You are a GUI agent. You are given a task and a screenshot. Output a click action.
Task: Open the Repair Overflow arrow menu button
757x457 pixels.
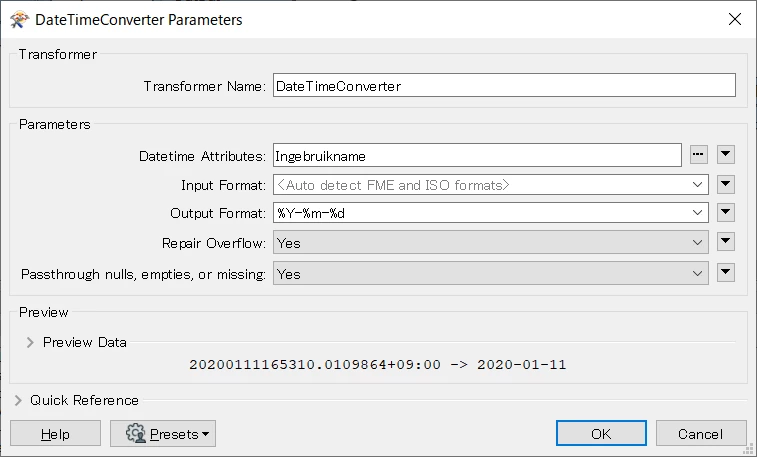tap(726, 242)
